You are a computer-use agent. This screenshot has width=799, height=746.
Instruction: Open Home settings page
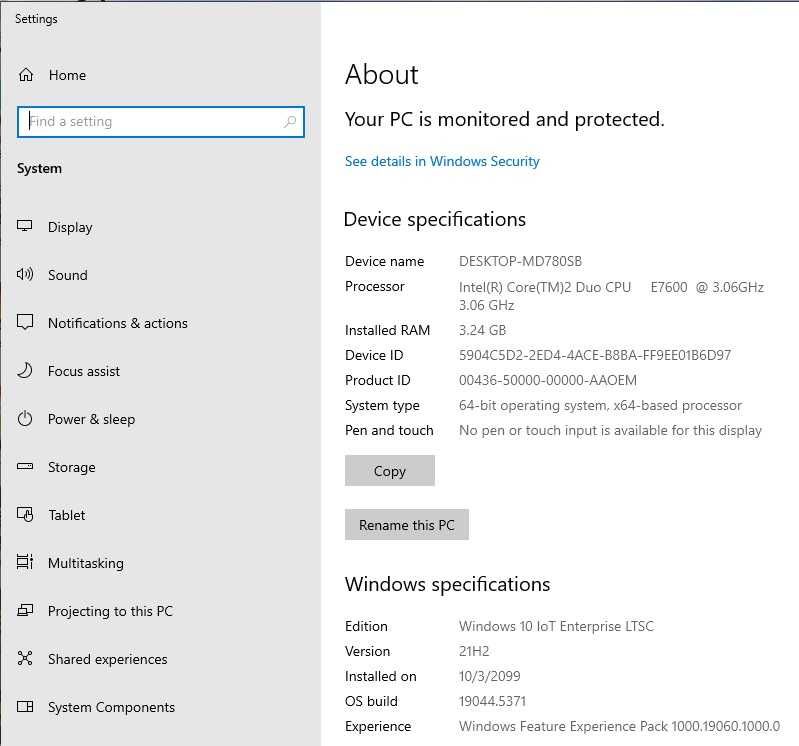click(x=67, y=75)
